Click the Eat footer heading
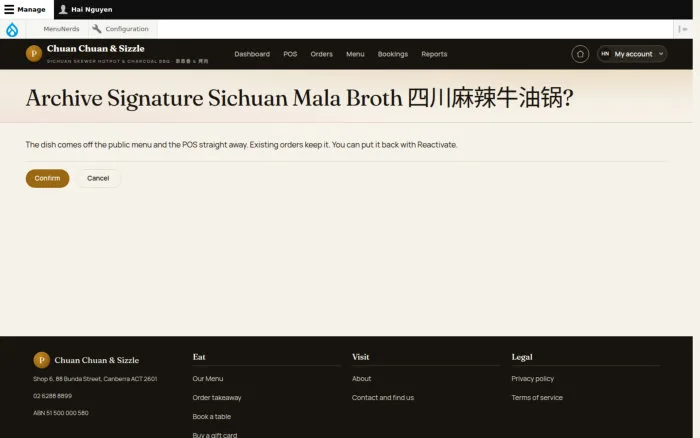This screenshot has height=438, width=700. (x=199, y=357)
